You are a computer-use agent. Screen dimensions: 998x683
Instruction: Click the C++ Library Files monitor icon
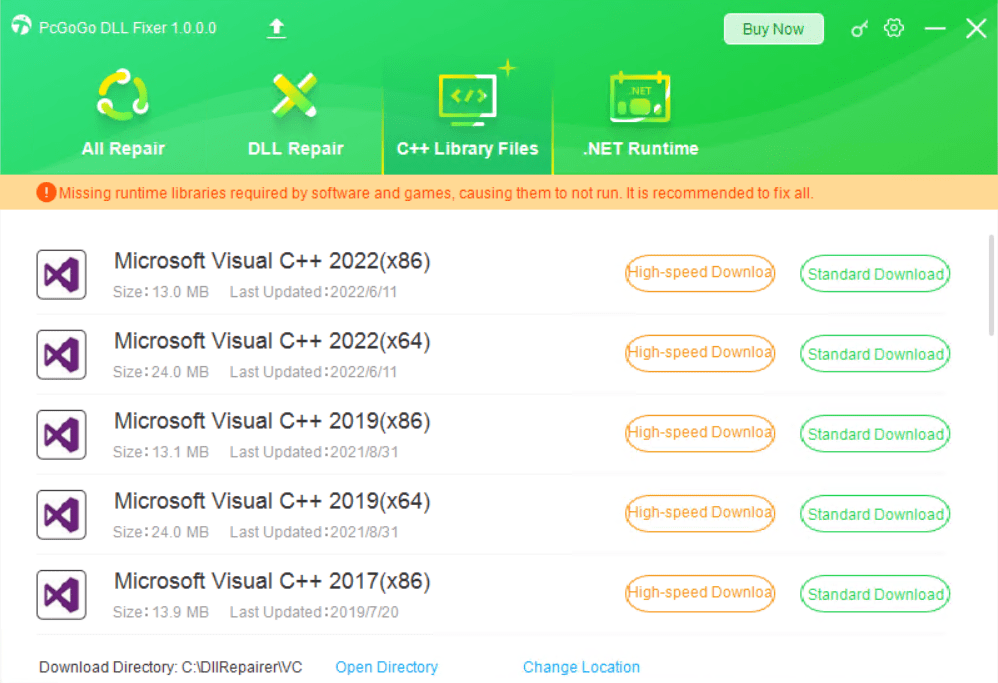click(x=468, y=99)
